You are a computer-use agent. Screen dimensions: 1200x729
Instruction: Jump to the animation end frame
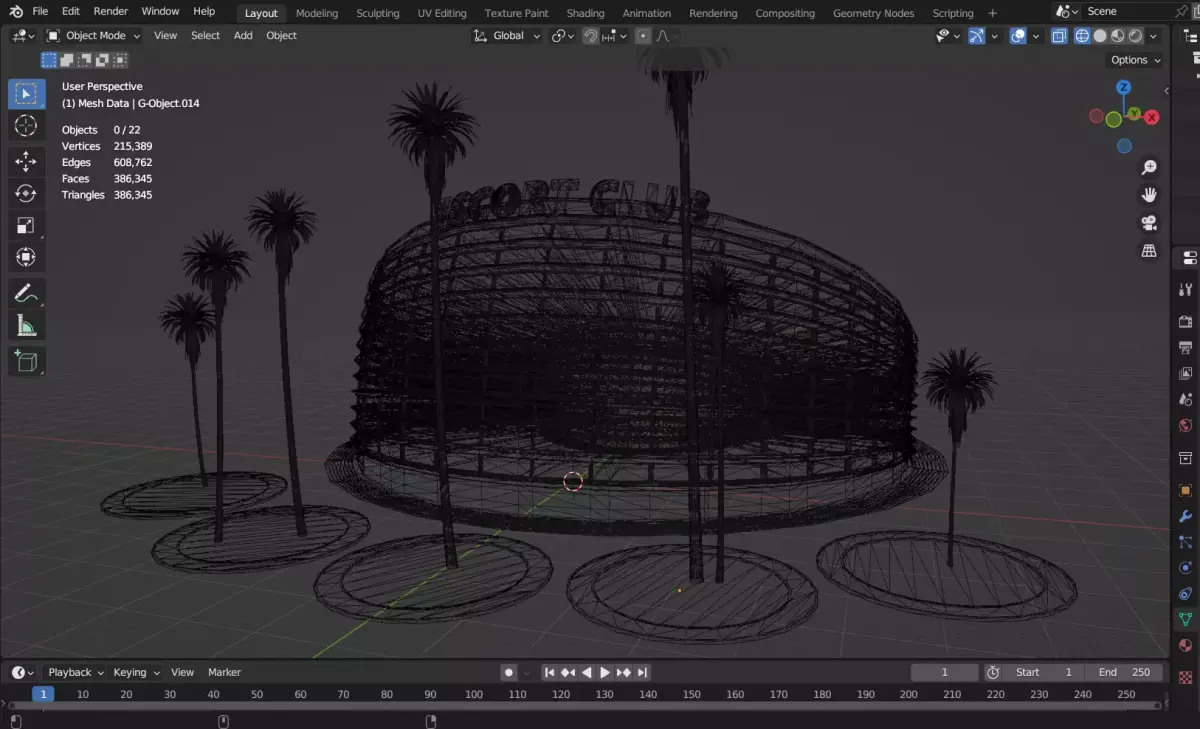click(x=642, y=672)
